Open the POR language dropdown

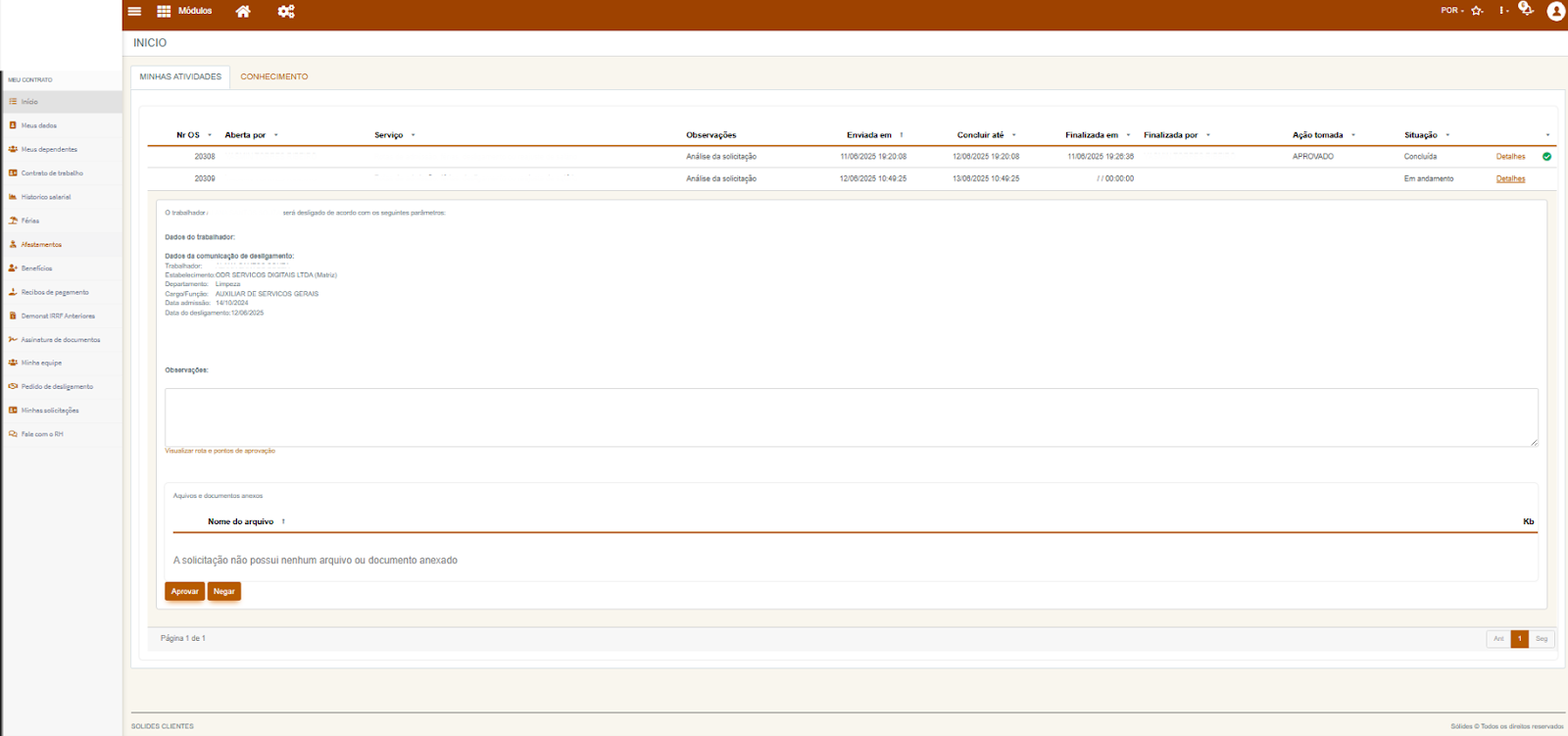click(1451, 11)
